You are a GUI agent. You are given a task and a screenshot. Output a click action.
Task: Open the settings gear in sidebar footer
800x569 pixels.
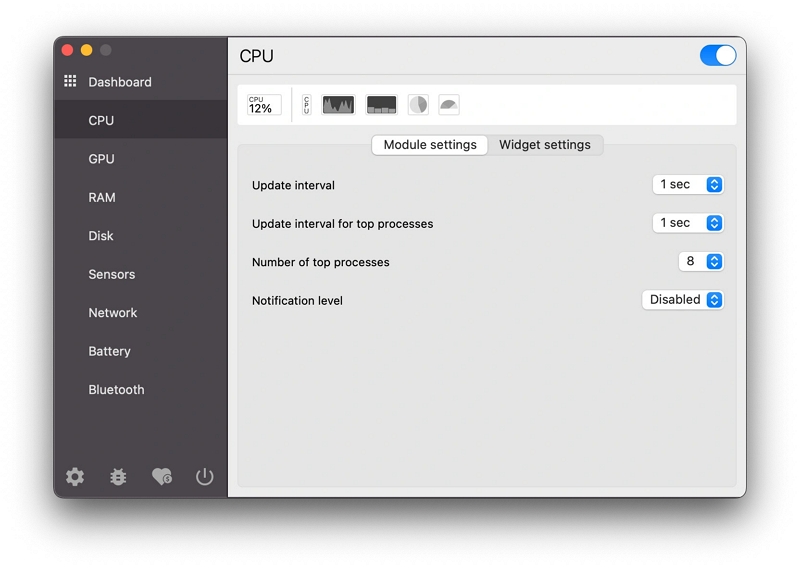75,477
